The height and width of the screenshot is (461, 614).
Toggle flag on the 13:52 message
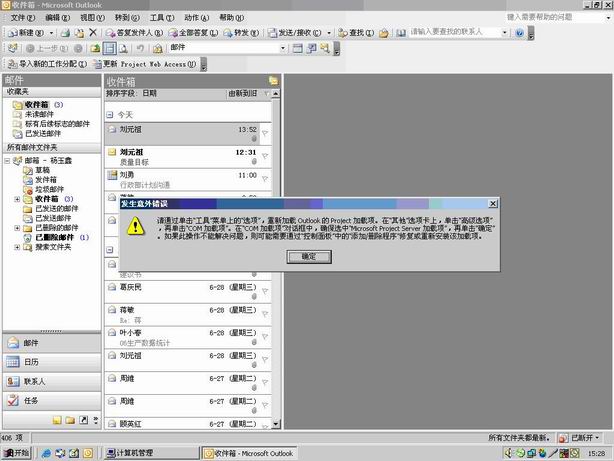265,133
